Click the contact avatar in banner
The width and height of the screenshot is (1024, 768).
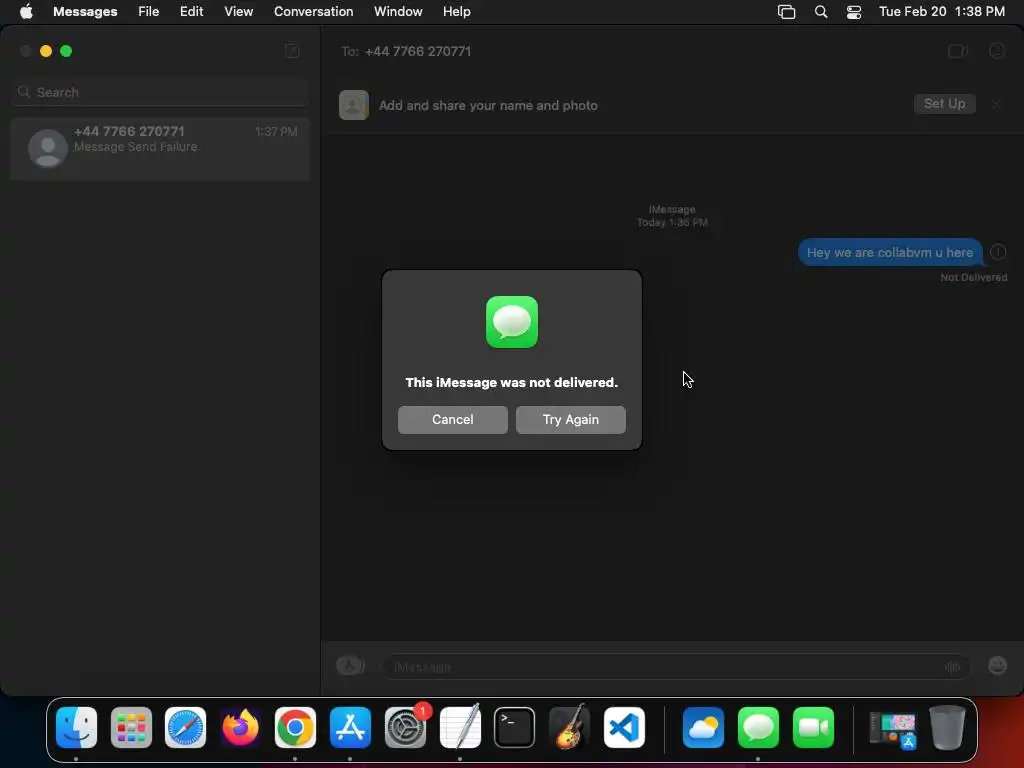coord(354,105)
